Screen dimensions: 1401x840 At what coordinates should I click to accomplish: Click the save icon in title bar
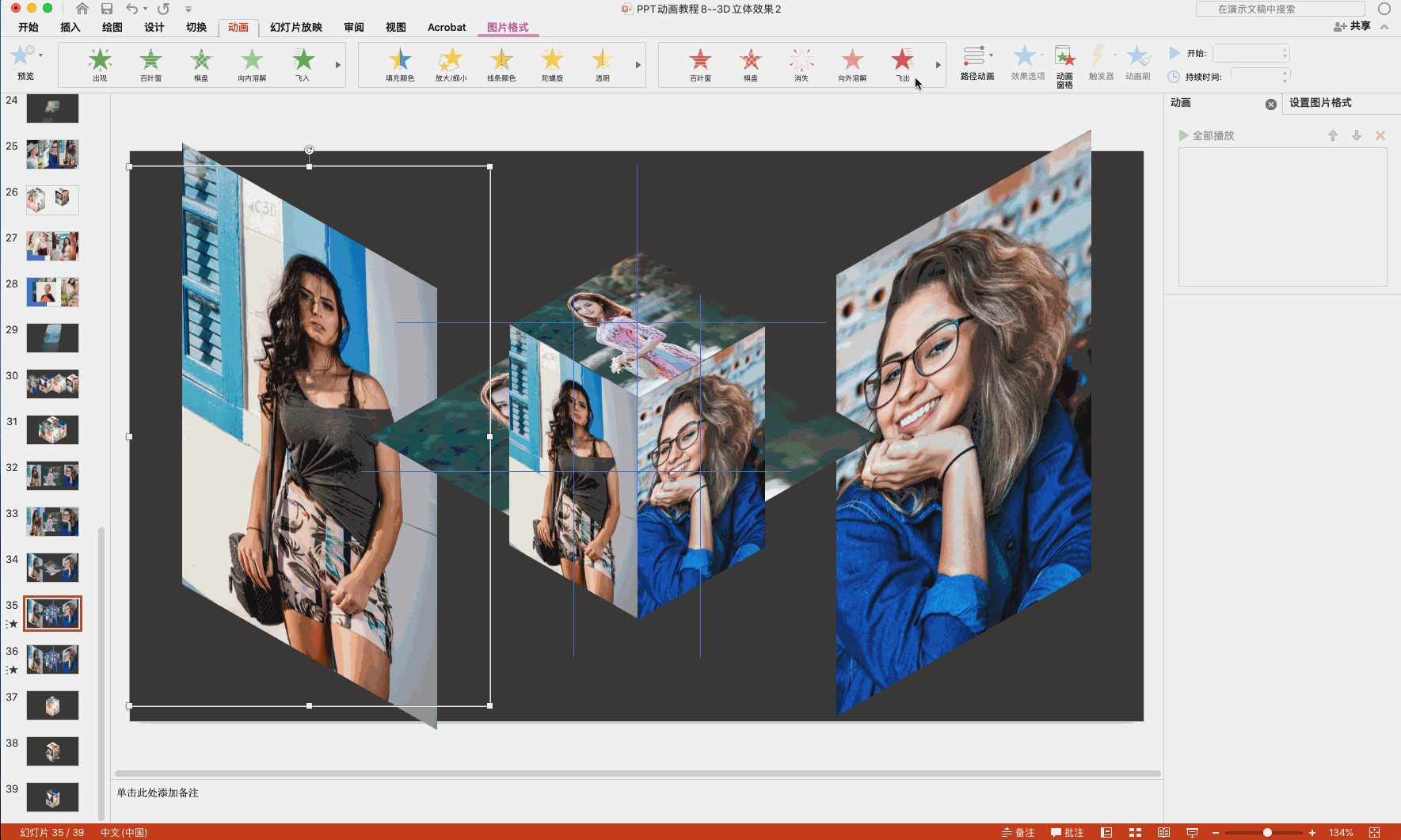(107, 9)
